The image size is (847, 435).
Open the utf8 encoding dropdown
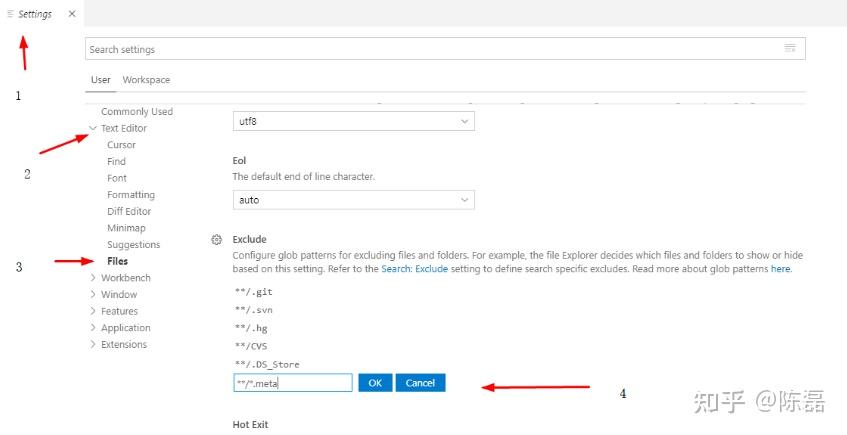pyautogui.click(x=353, y=121)
